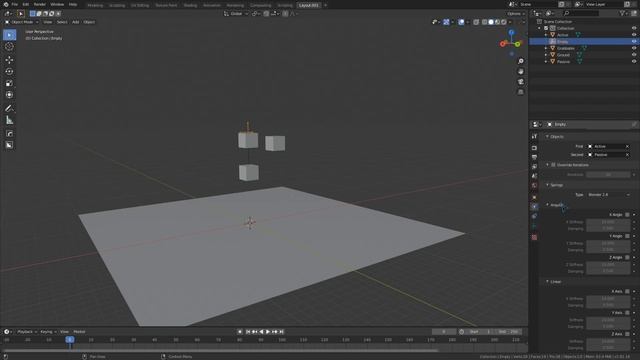
Task: Open the Object properties tab icon
Action: 534,198
